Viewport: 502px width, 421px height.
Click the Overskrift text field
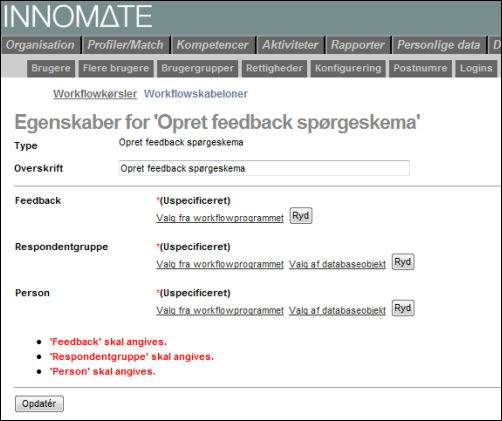(264, 168)
